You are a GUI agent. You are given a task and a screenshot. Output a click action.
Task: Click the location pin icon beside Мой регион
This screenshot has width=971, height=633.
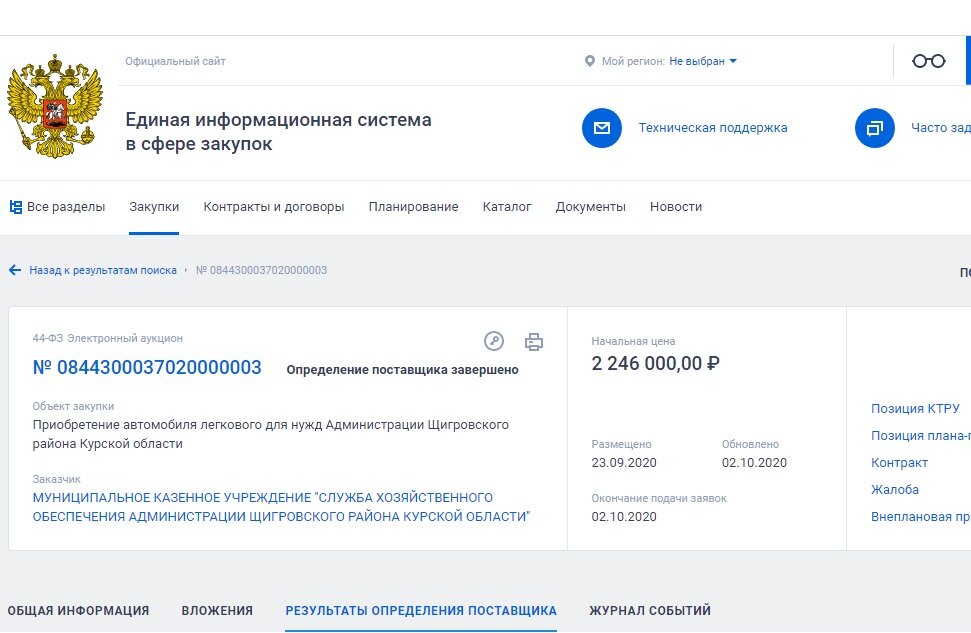tap(590, 61)
